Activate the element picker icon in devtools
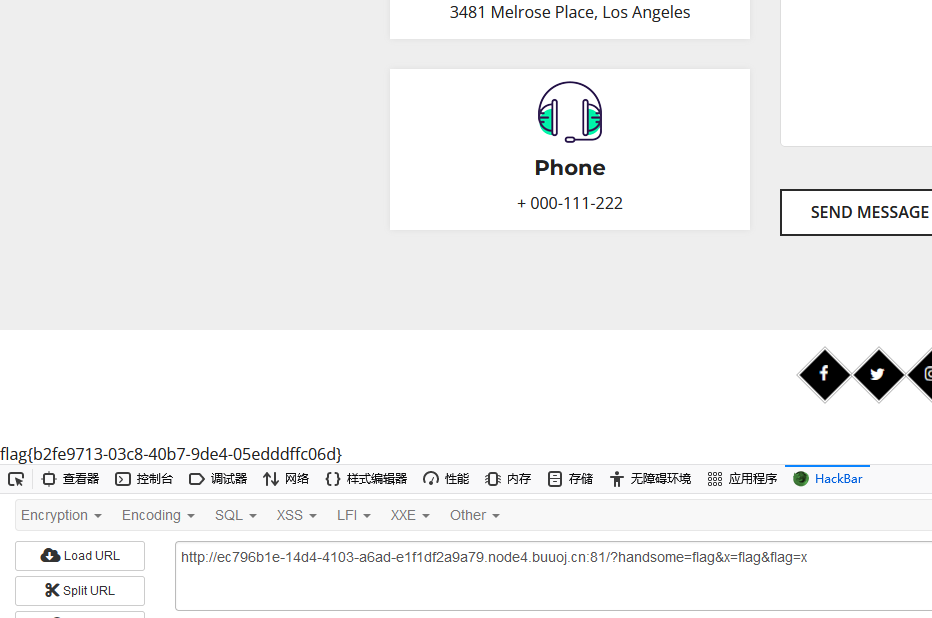This screenshot has height=618, width=932. coord(16,479)
